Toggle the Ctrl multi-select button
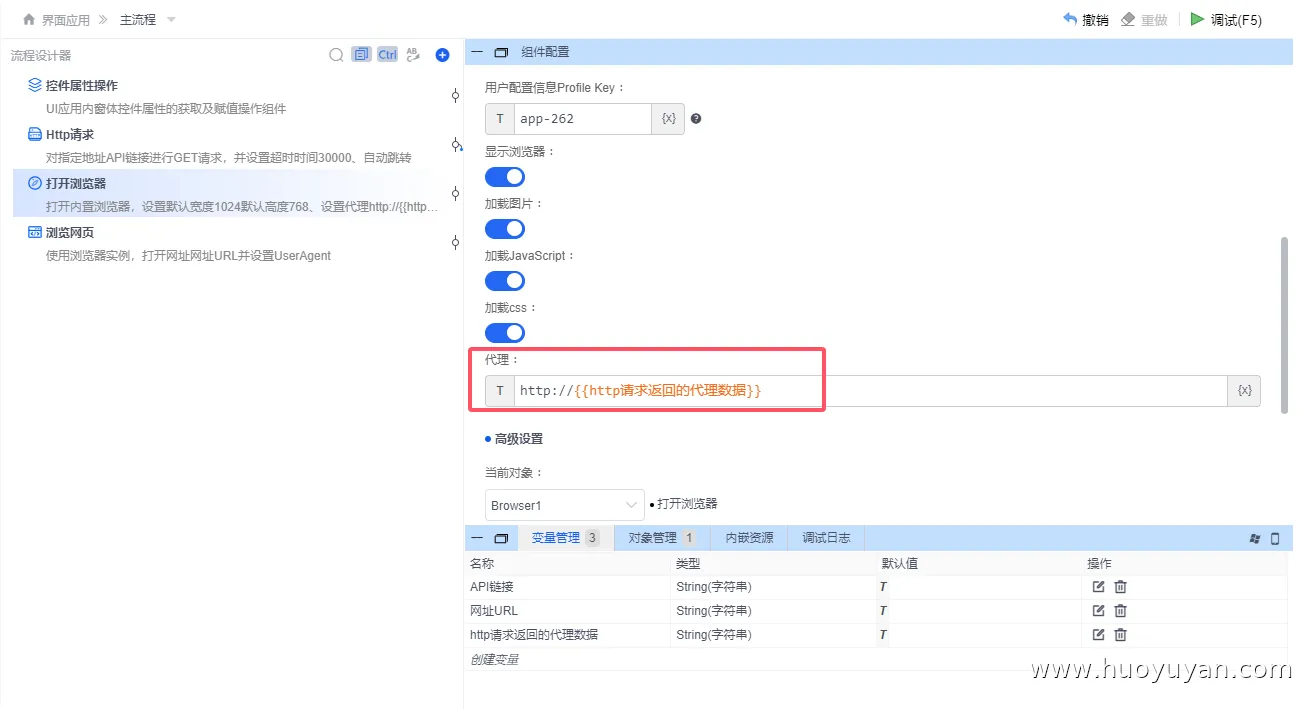This screenshot has height=709, width=1303. [x=388, y=55]
